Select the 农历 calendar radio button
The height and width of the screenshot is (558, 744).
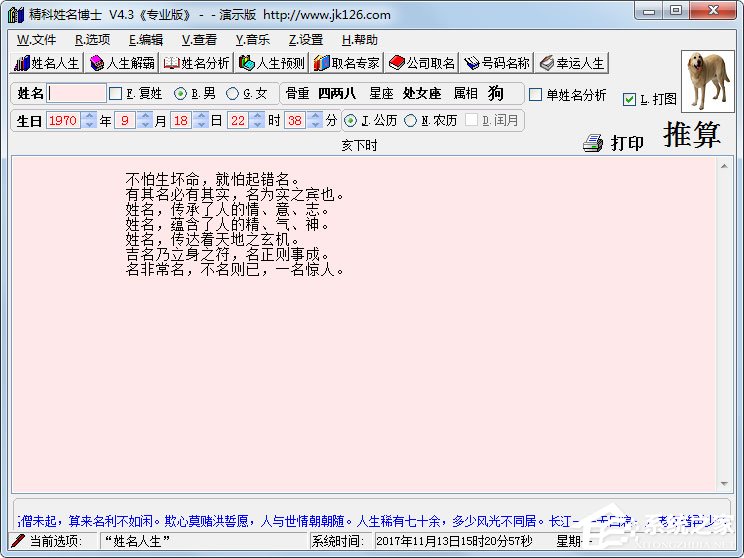click(x=410, y=121)
